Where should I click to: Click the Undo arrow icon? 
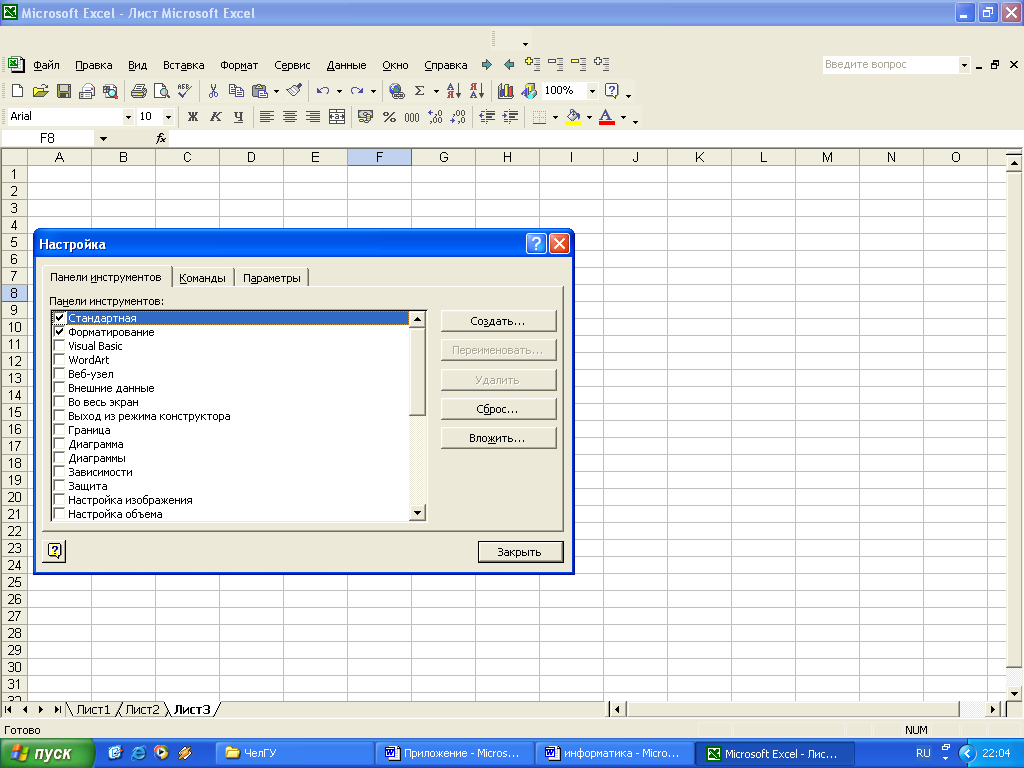[323, 91]
